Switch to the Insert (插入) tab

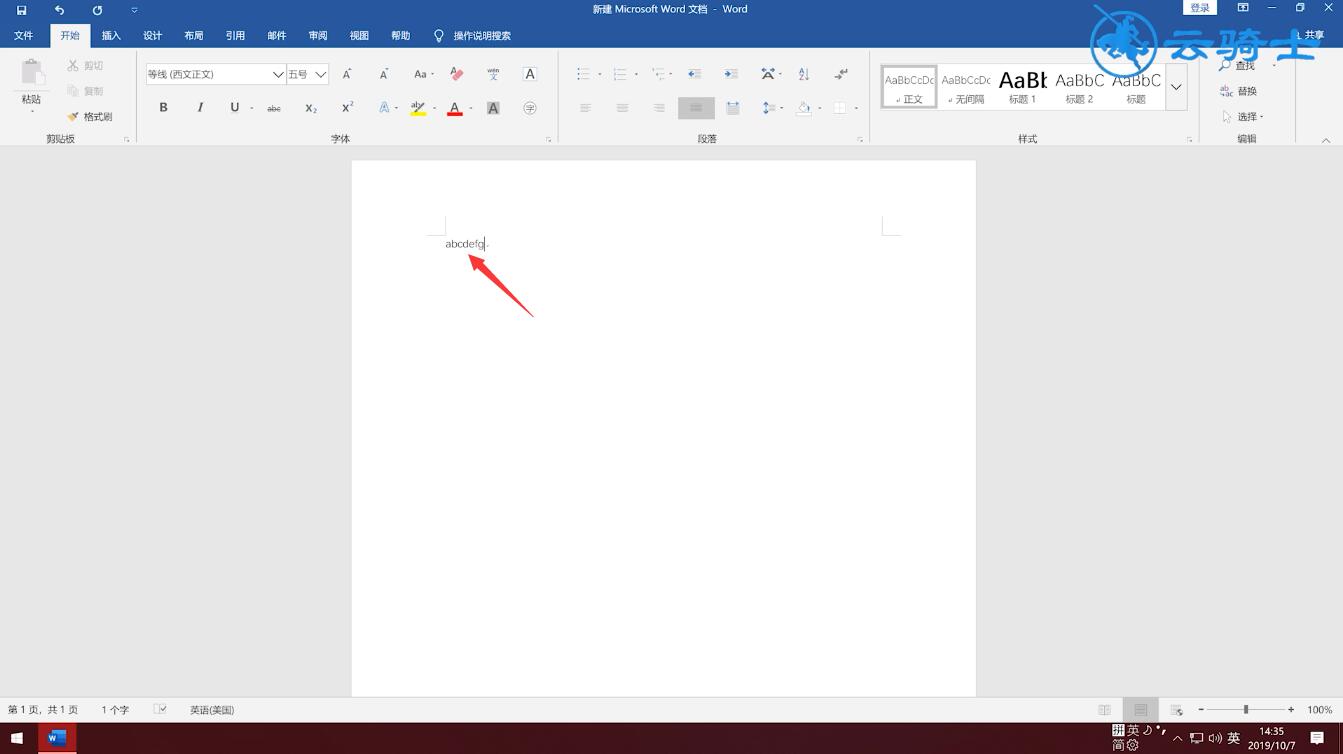pos(111,35)
